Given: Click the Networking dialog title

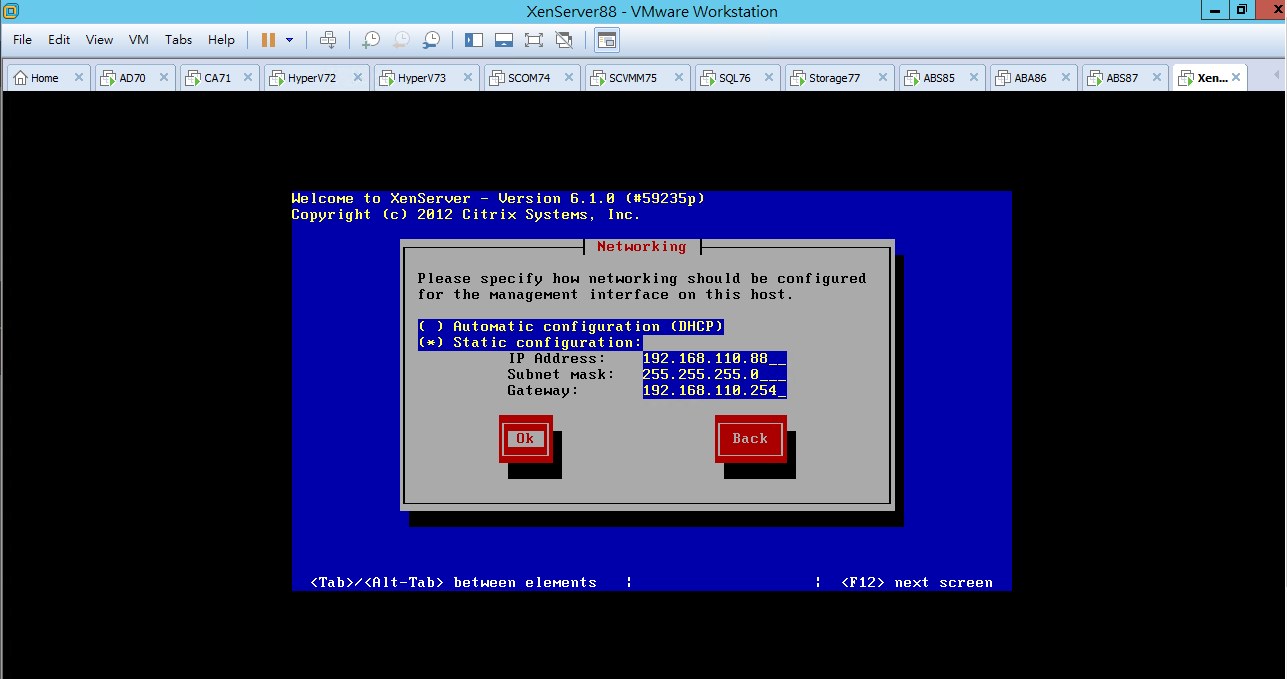Looking at the screenshot, I should click(642, 246).
